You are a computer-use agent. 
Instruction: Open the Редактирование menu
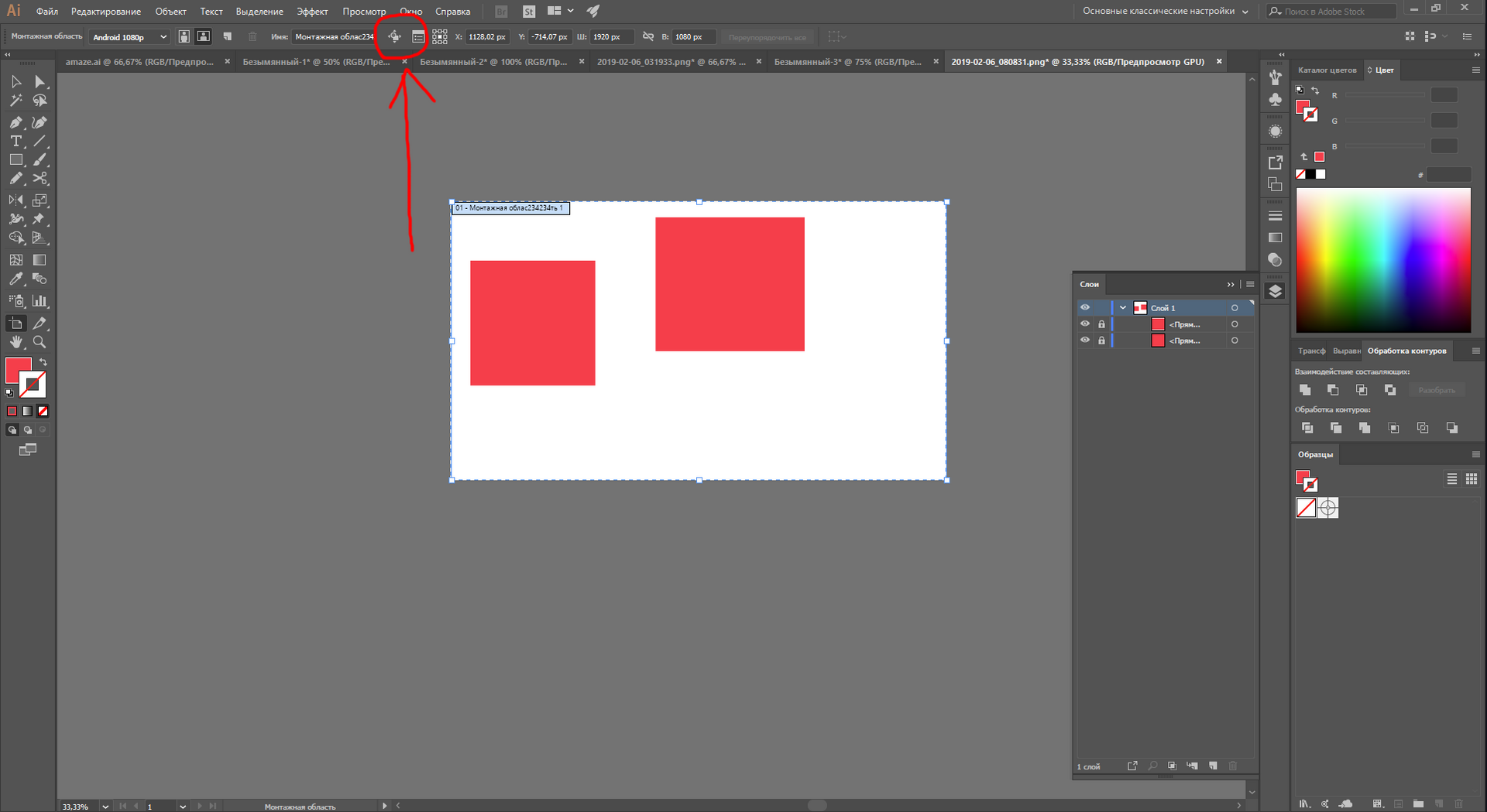[x=106, y=11]
